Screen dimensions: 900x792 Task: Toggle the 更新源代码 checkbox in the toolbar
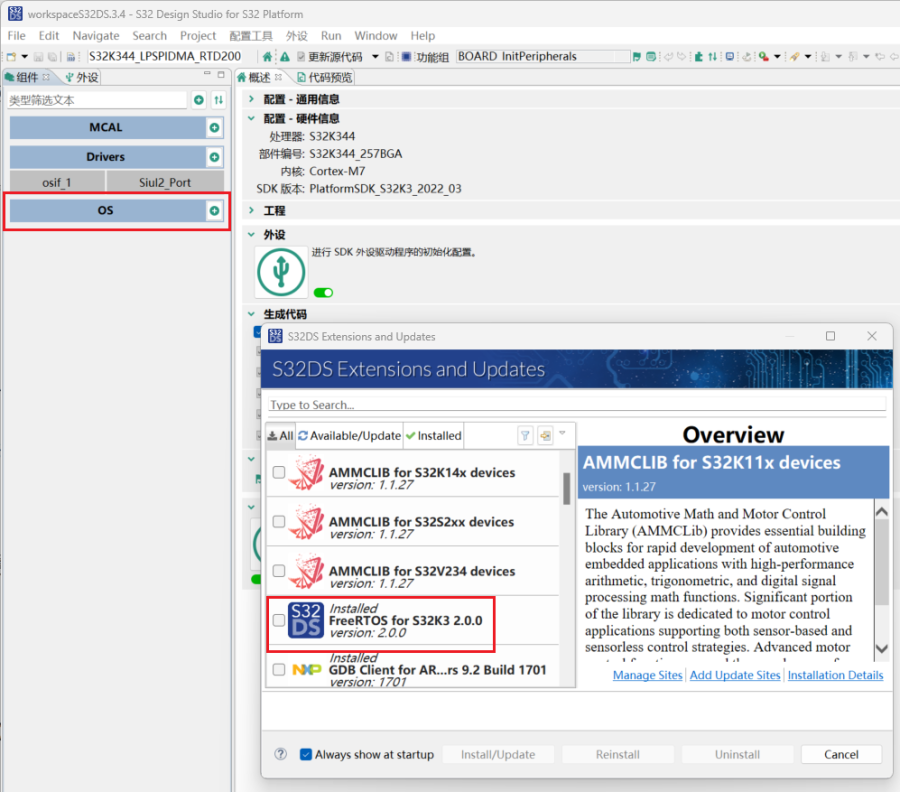(301, 57)
